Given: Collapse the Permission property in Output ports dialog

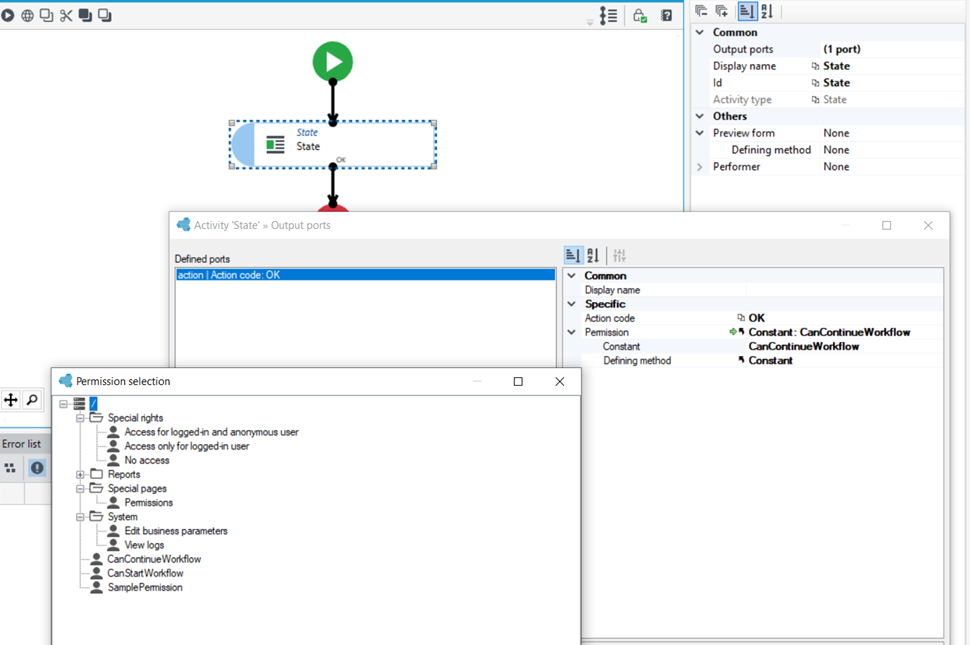Looking at the screenshot, I should (572, 332).
